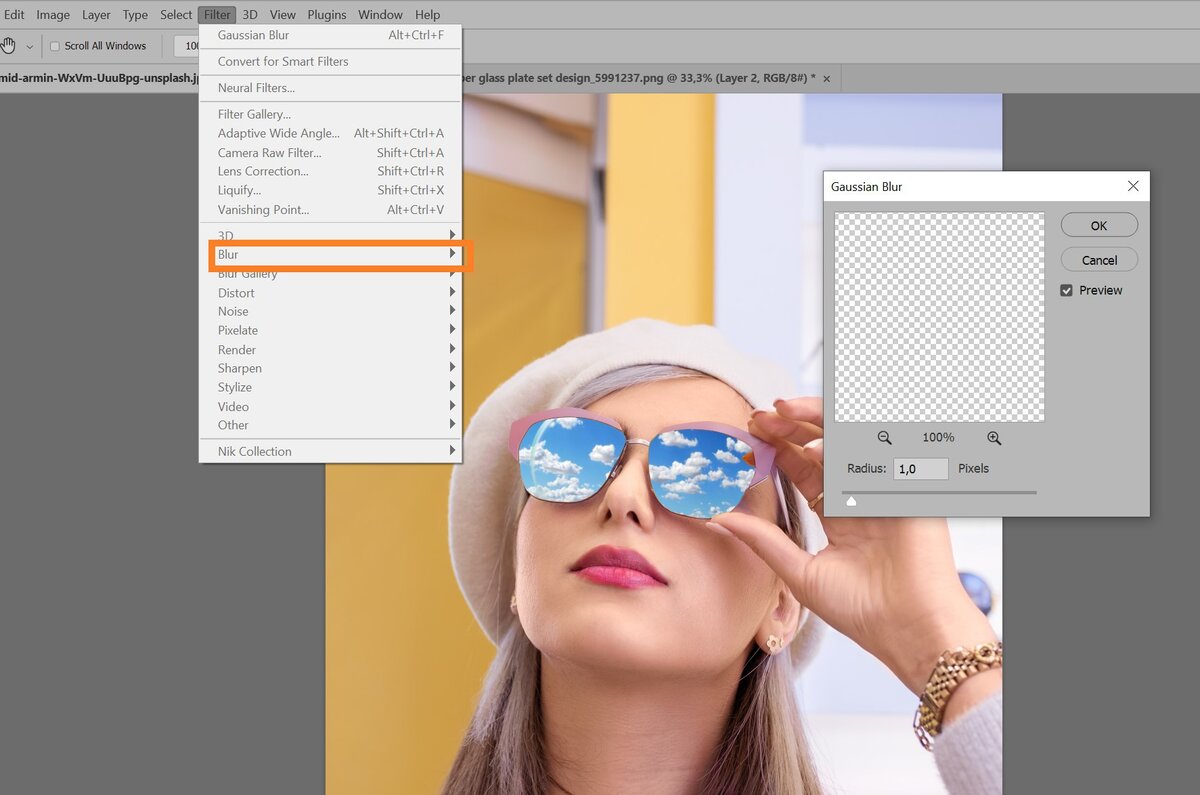This screenshot has width=1200, height=795.
Task: Select Vanishing Point in the Filter menu
Action: coord(331,210)
